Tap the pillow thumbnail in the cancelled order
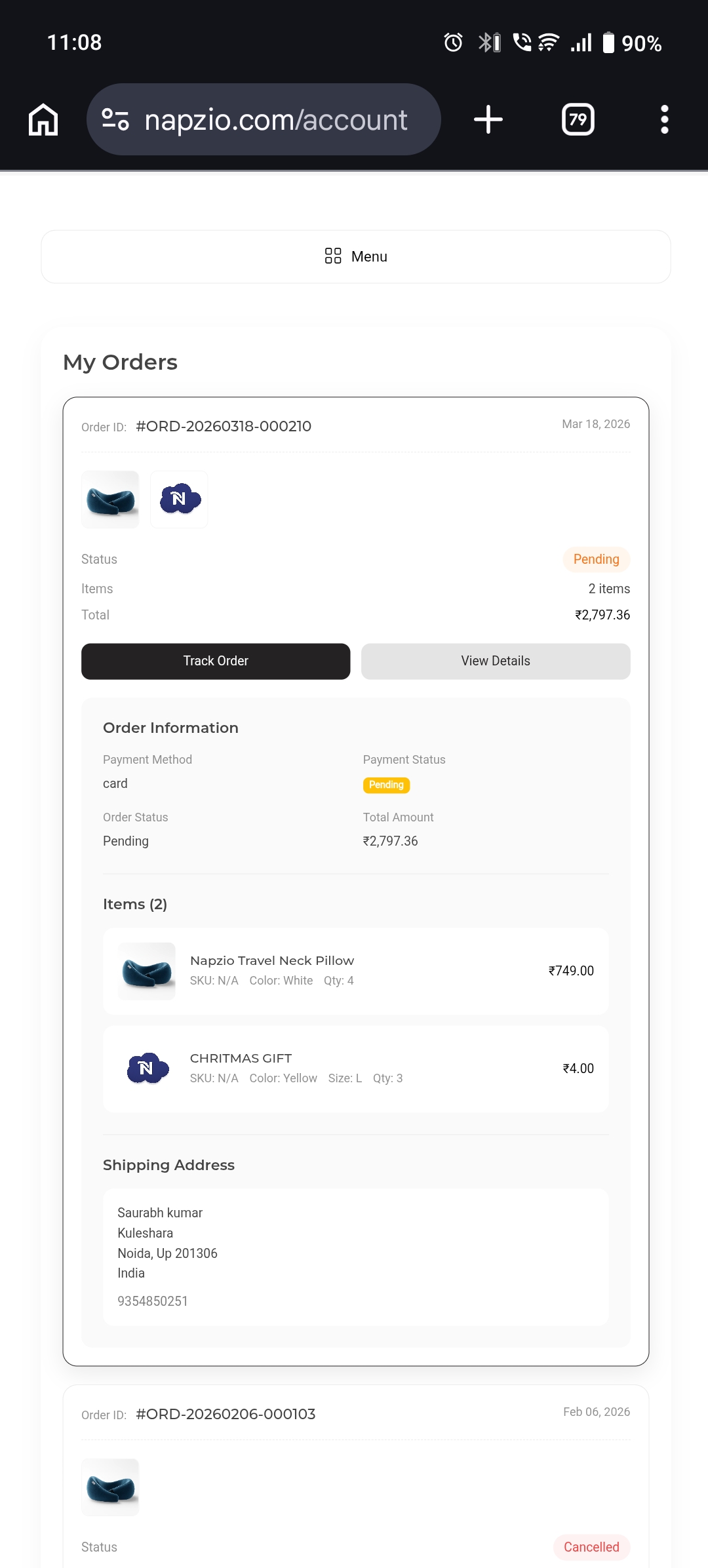 point(110,1487)
